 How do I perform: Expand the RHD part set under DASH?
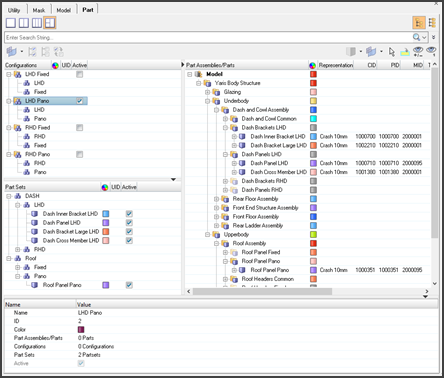(18, 249)
